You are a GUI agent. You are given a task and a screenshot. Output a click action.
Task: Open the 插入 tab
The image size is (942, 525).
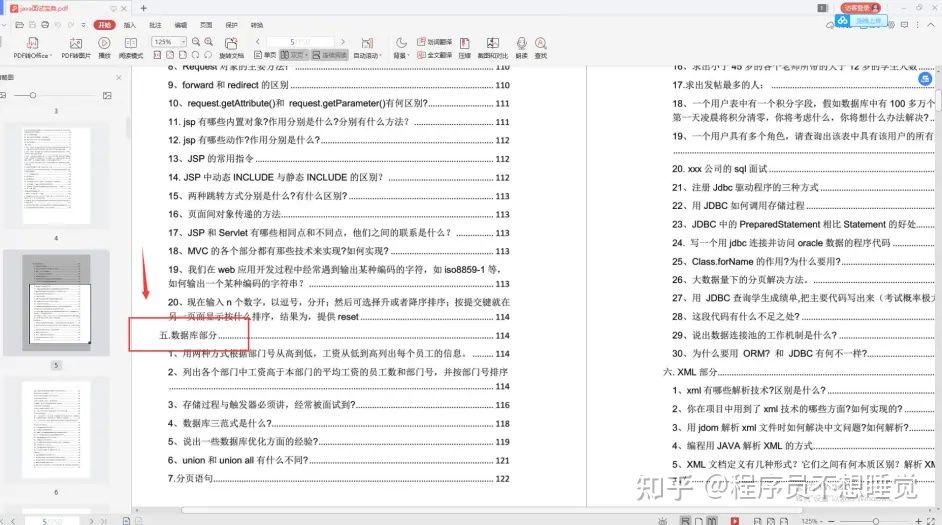pyautogui.click(x=130, y=25)
